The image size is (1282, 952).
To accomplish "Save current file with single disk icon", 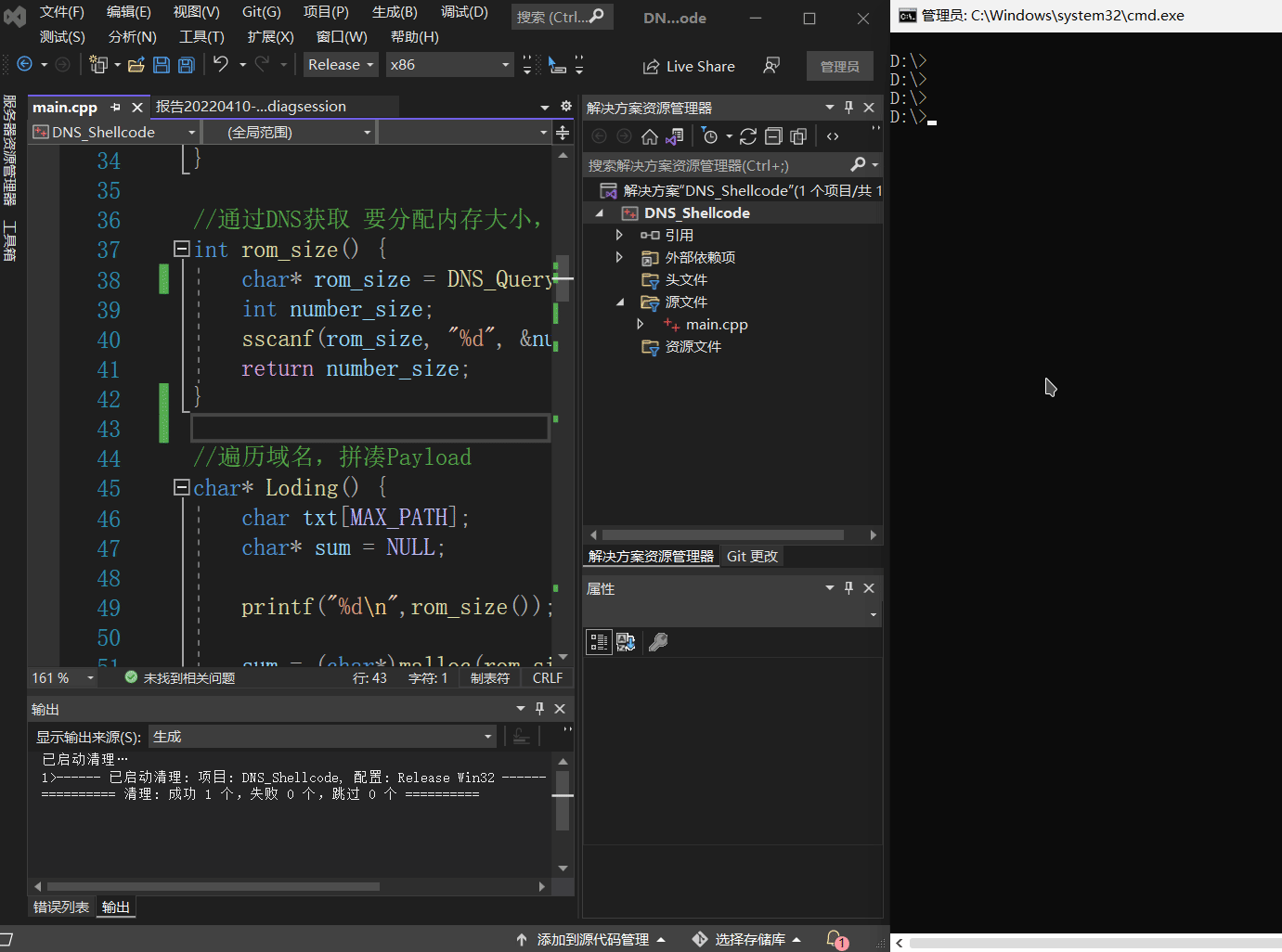I will point(162,64).
